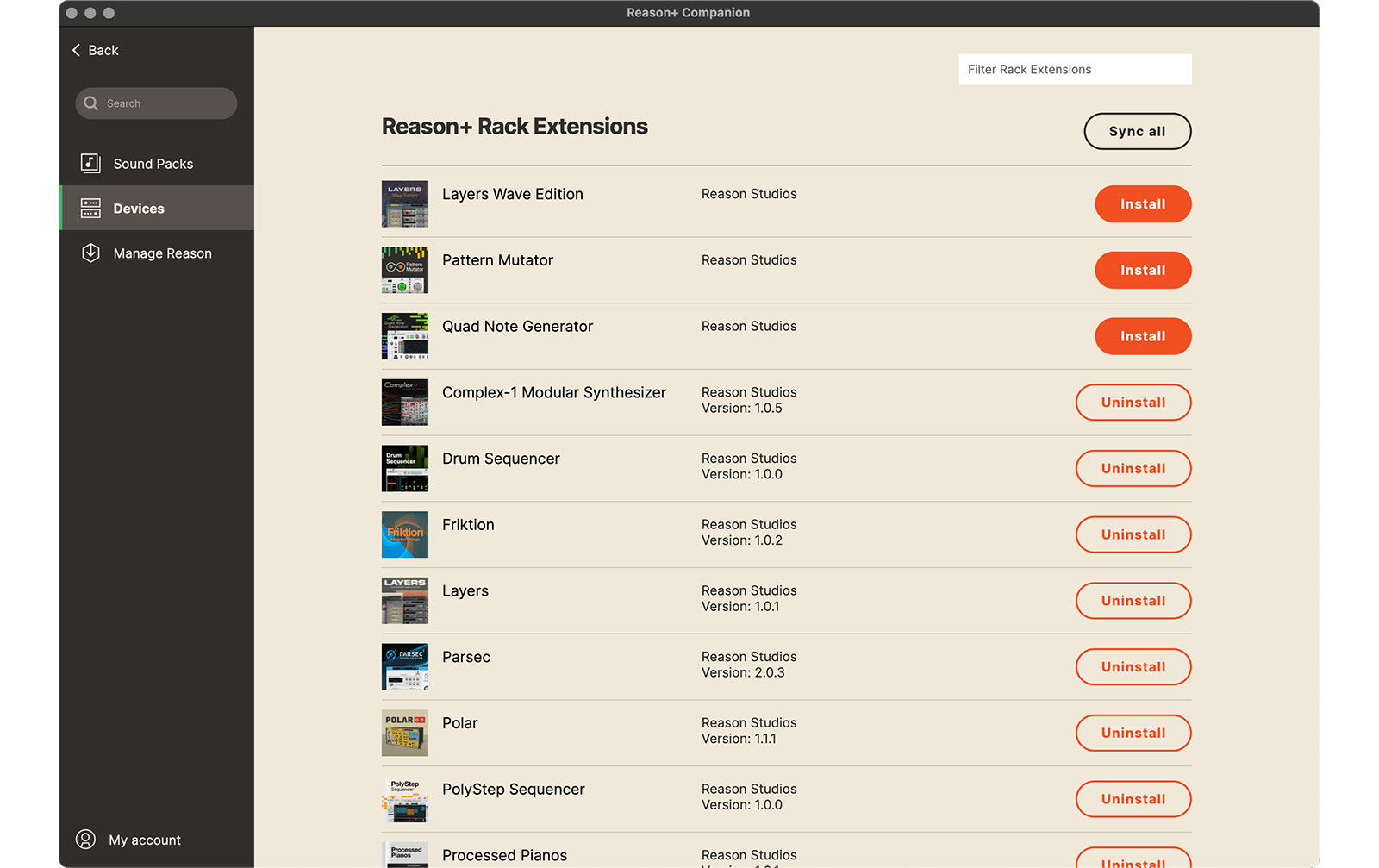Screen dimensions: 1379x868
Task: Open Pattern Mutator device thumbnail
Action: click(x=405, y=270)
